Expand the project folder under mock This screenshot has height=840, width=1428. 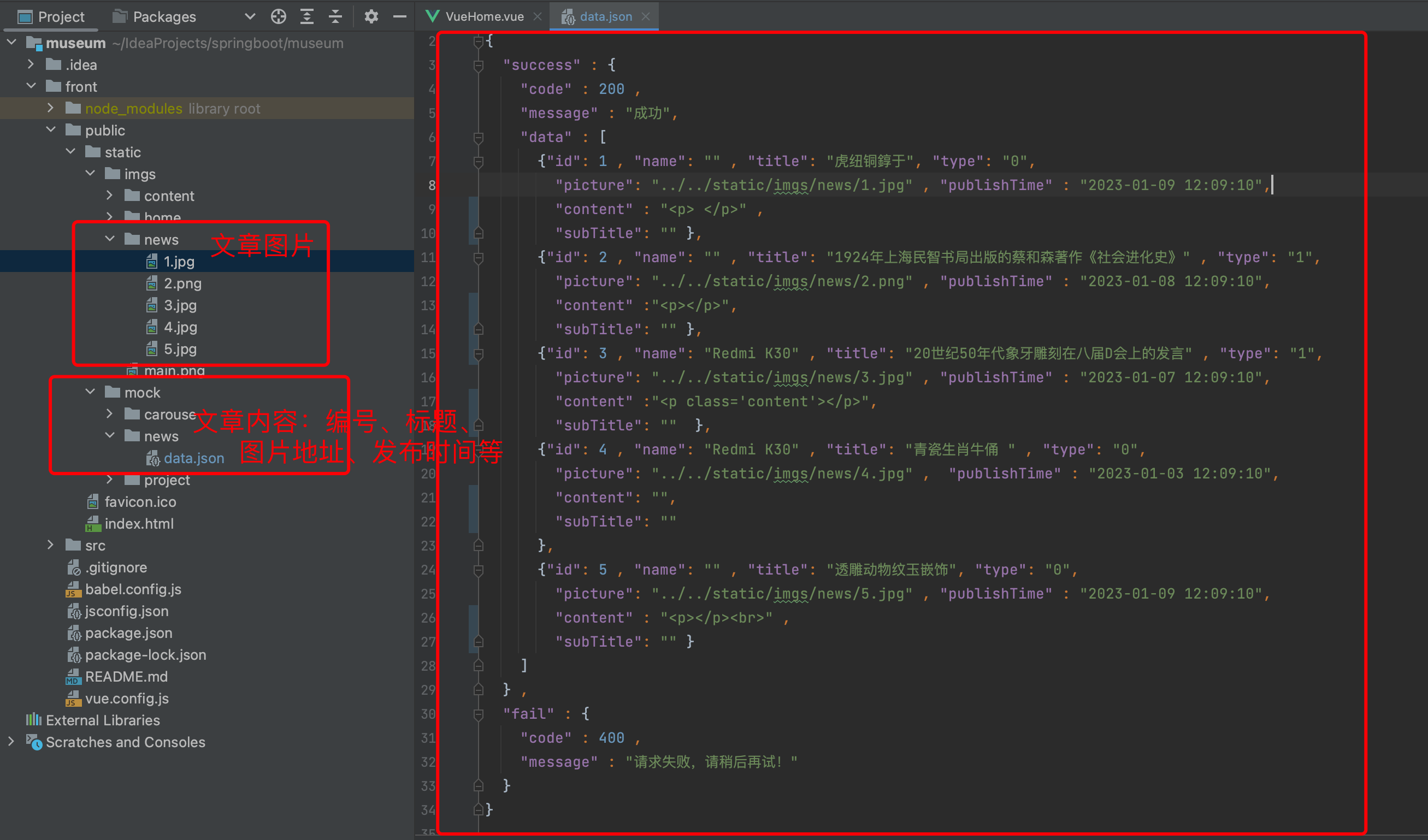point(110,480)
